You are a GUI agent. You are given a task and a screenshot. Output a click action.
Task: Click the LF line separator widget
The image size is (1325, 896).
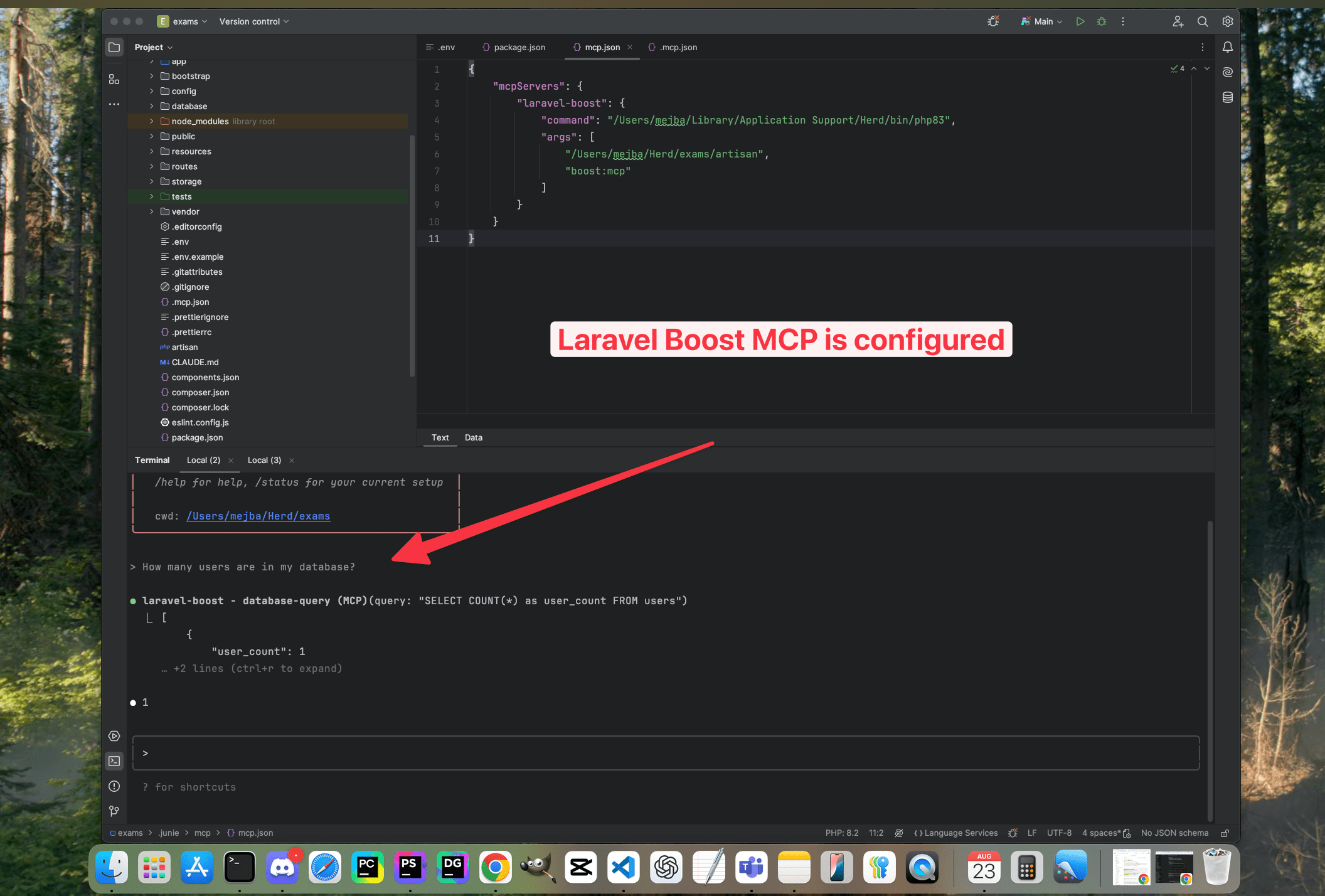tap(1032, 833)
